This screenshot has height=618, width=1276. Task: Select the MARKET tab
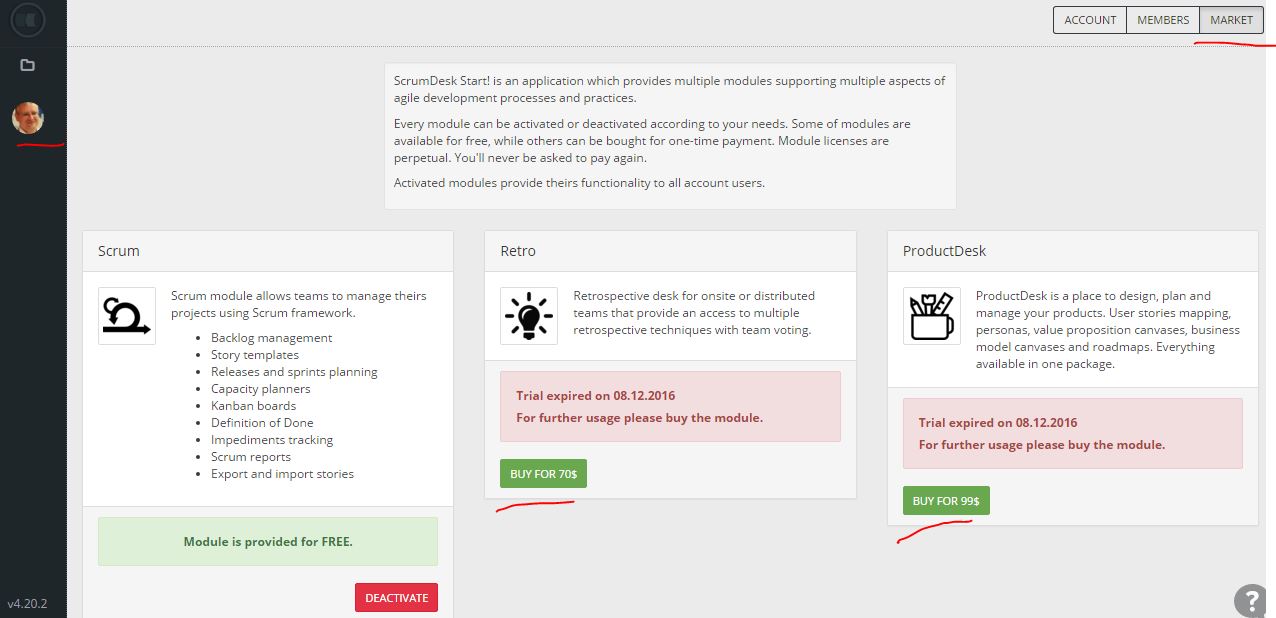[x=1231, y=20]
